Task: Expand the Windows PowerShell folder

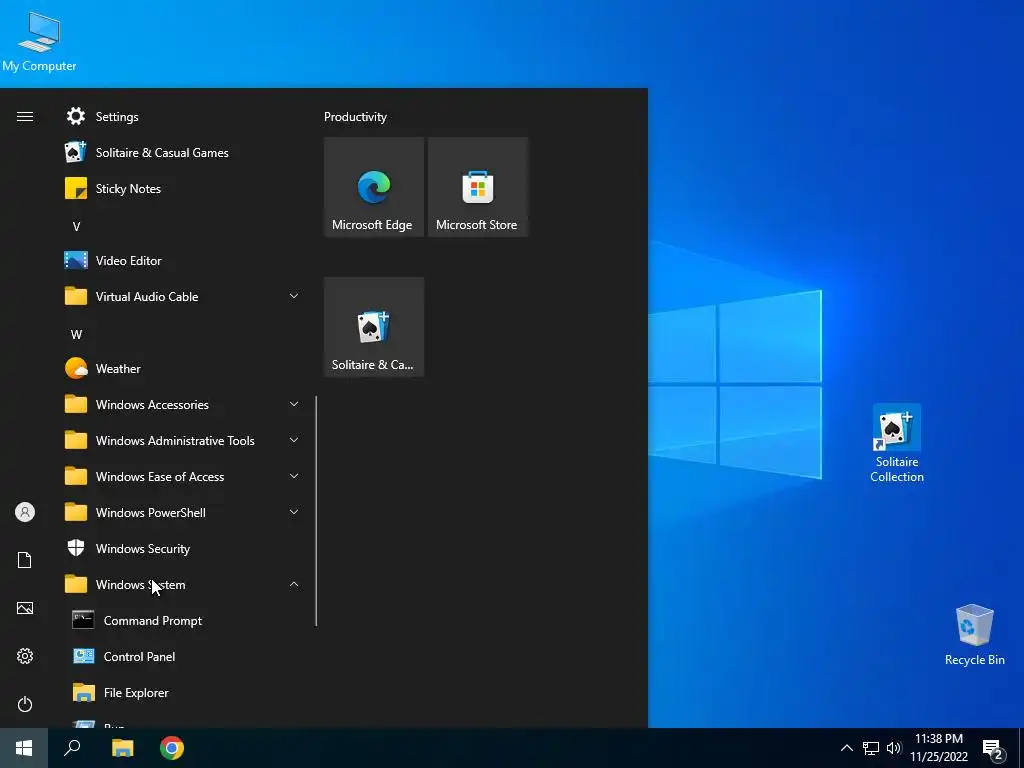Action: coord(182,512)
